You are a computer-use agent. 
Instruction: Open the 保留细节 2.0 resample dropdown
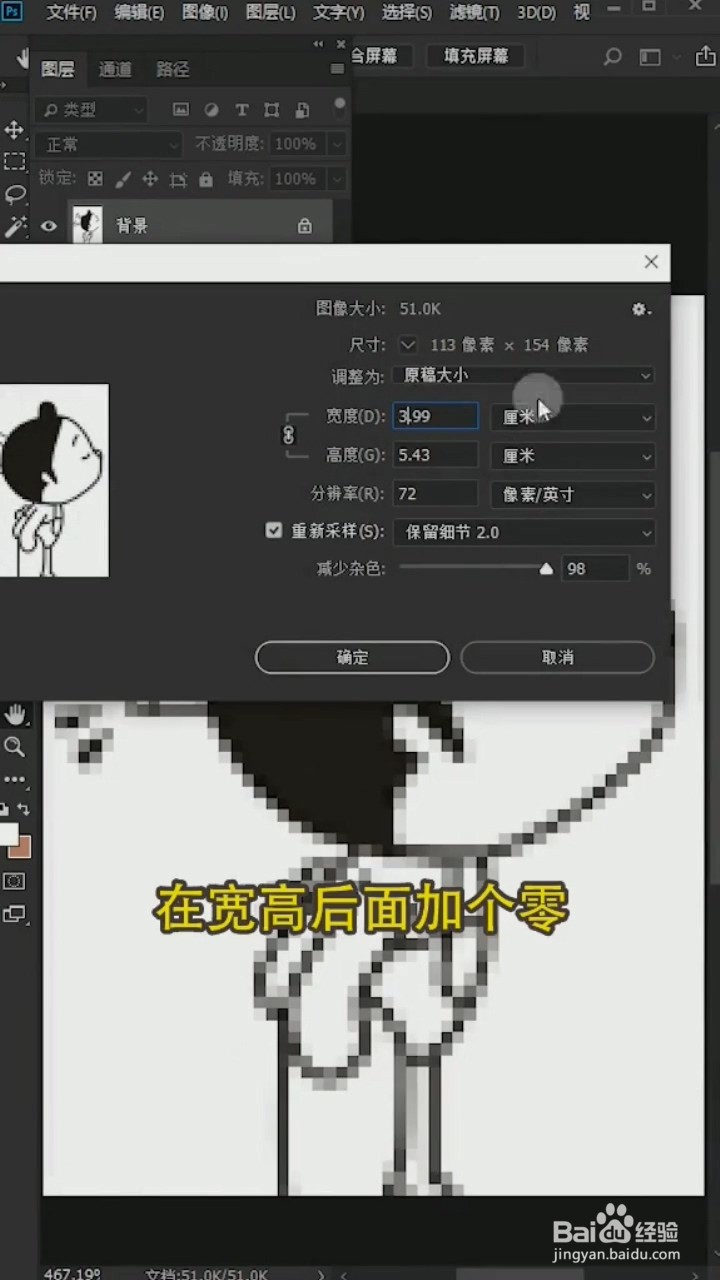(524, 532)
